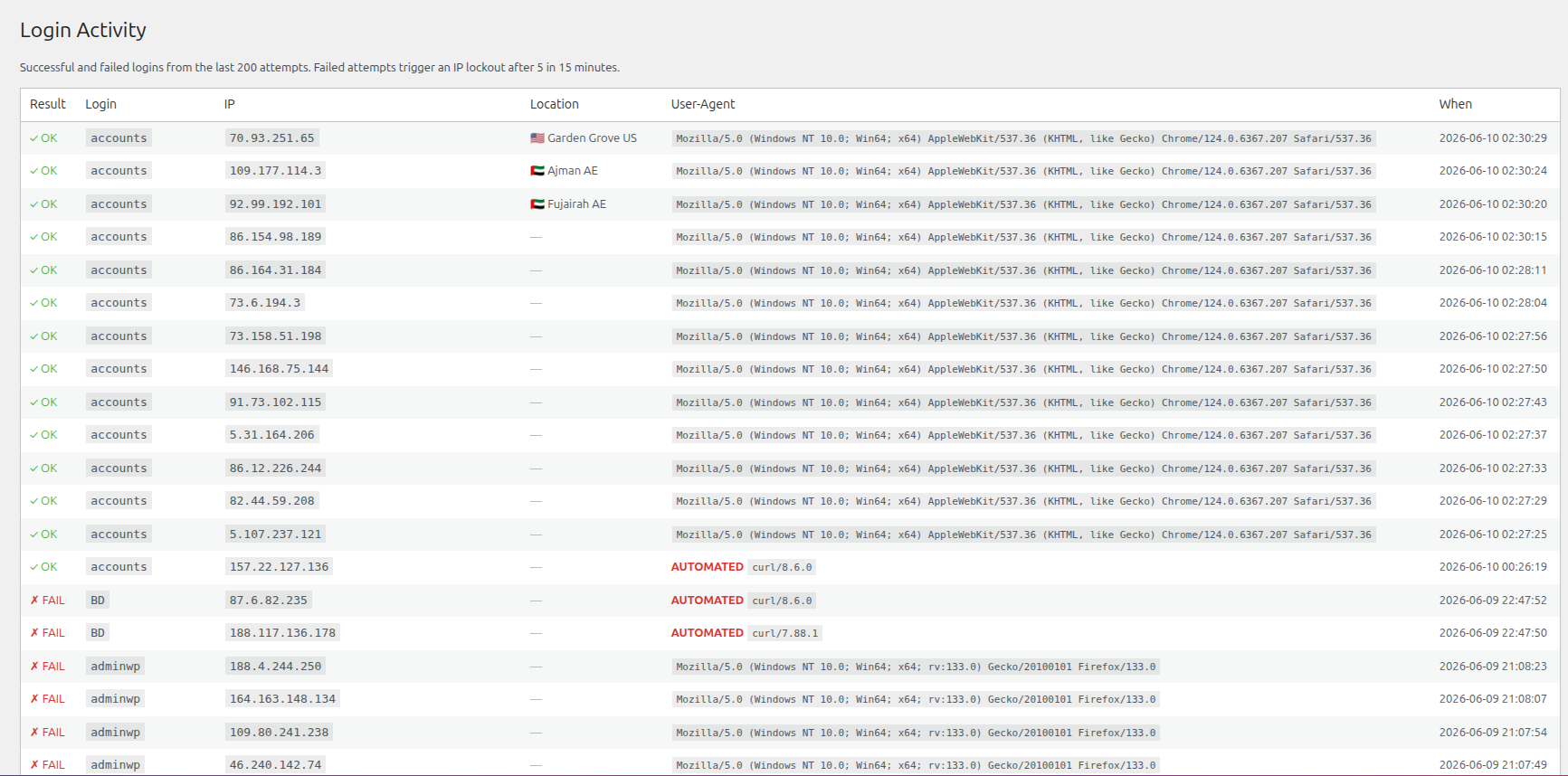Click the FAIL result for 188.4.244.250

(x=47, y=667)
